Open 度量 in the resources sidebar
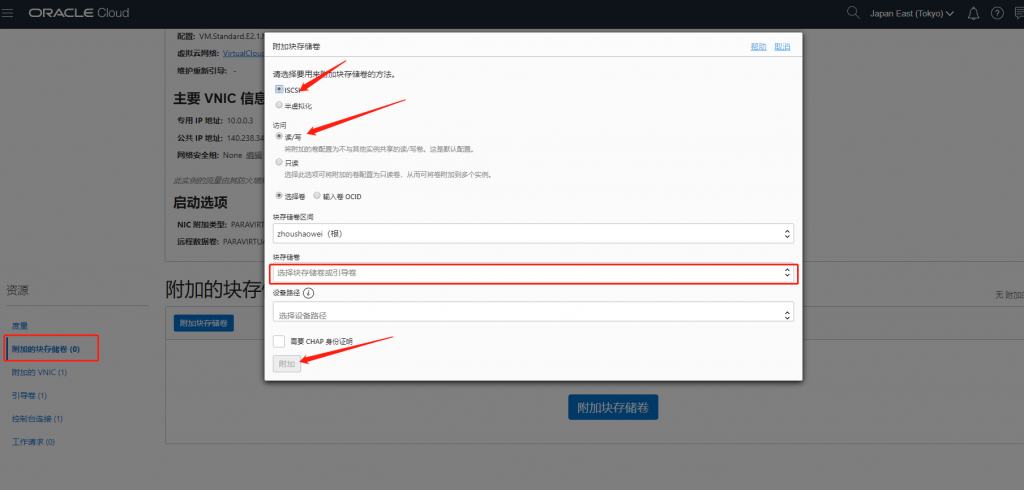The height and width of the screenshot is (490, 1024). 20,325
